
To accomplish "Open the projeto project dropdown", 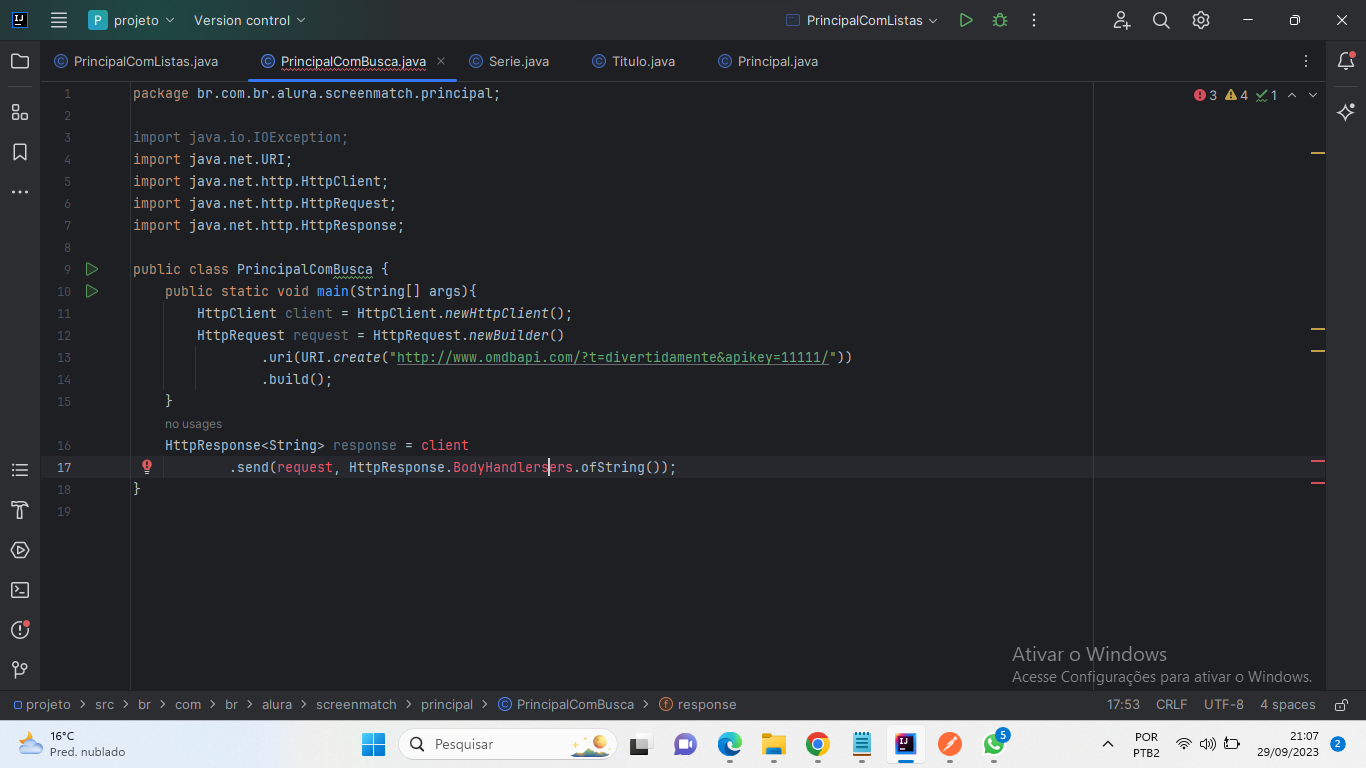I will (x=131, y=20).
